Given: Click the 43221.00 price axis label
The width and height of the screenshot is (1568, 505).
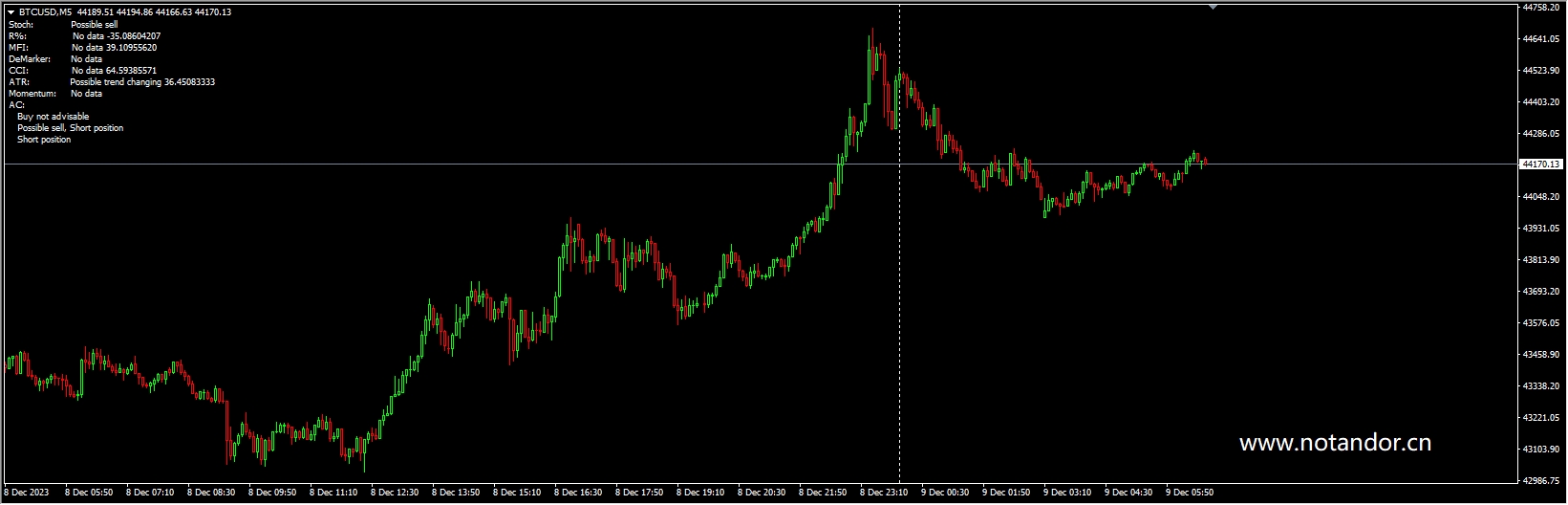Looking at the screenshot, I should click(x=1540, y=417).
